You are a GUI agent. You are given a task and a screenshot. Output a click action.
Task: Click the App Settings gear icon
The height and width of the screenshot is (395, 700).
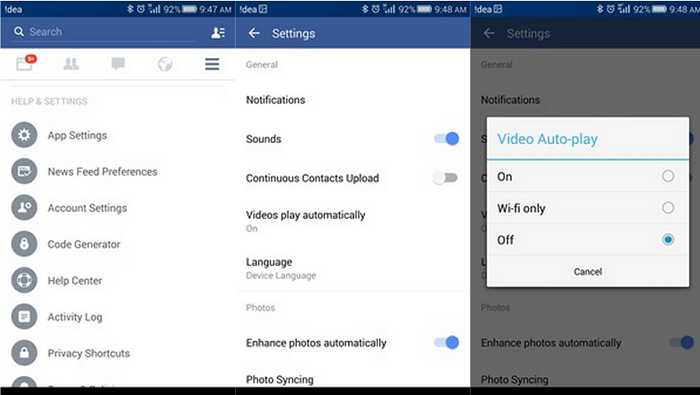pyautogui.click(x=24, y=135)
